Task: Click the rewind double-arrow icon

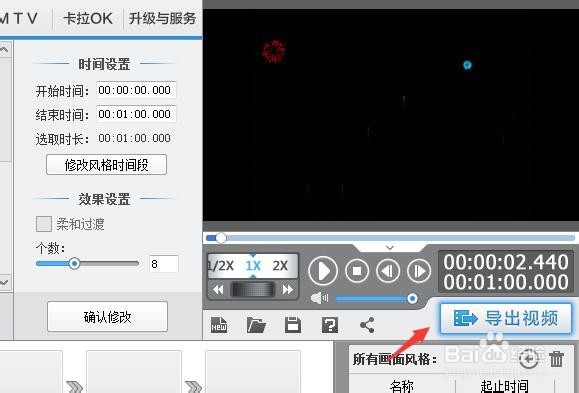Action: coord(218,290)
